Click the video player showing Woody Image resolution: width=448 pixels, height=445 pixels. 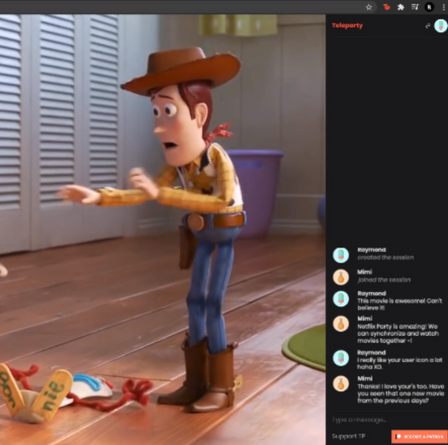[163, 229]
